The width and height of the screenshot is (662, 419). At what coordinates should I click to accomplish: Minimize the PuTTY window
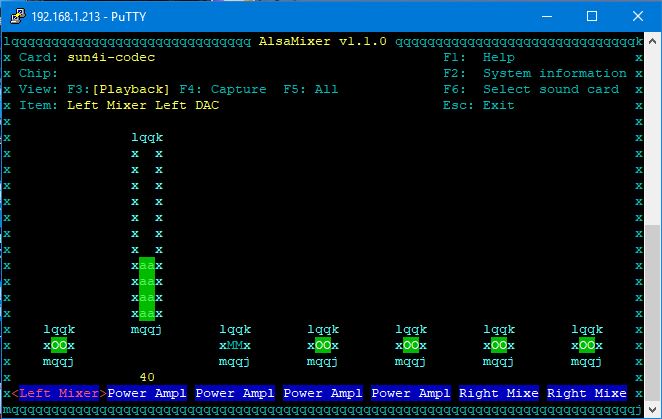(x=547, y=16)
